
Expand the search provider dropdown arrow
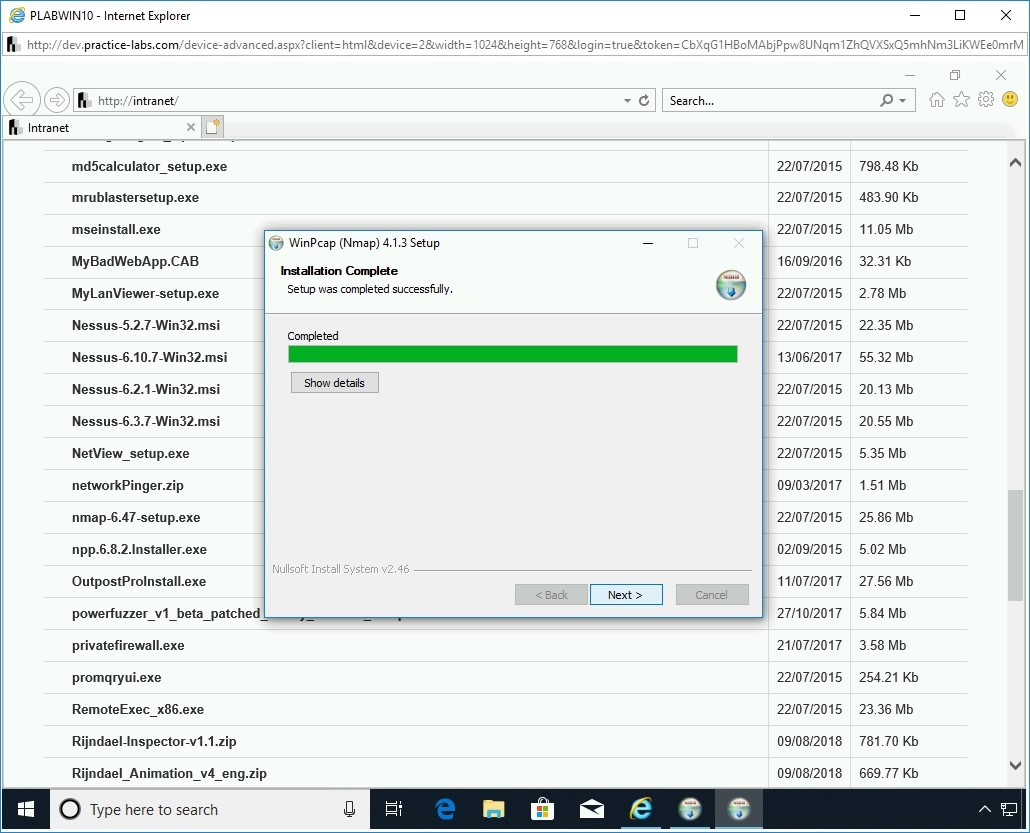coord(903,101)
